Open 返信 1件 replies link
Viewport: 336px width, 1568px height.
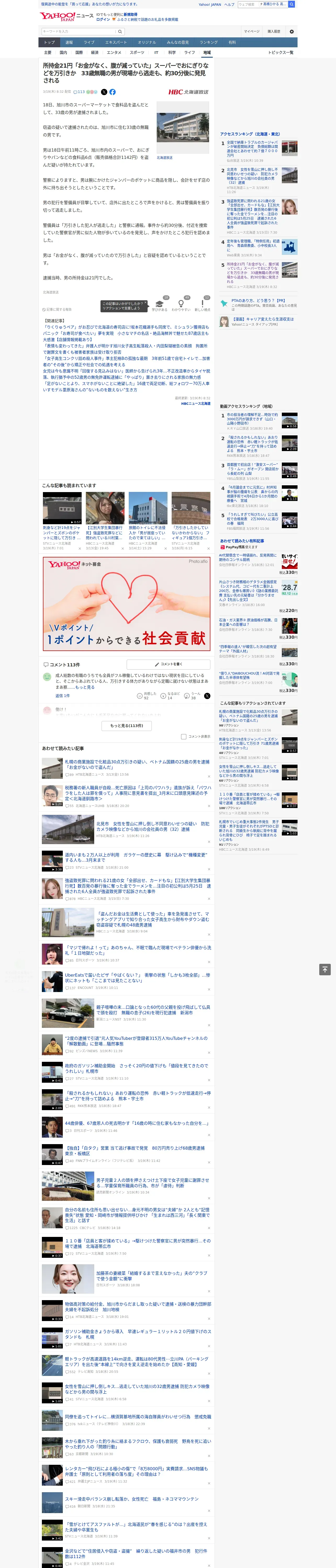coord(62,695)
